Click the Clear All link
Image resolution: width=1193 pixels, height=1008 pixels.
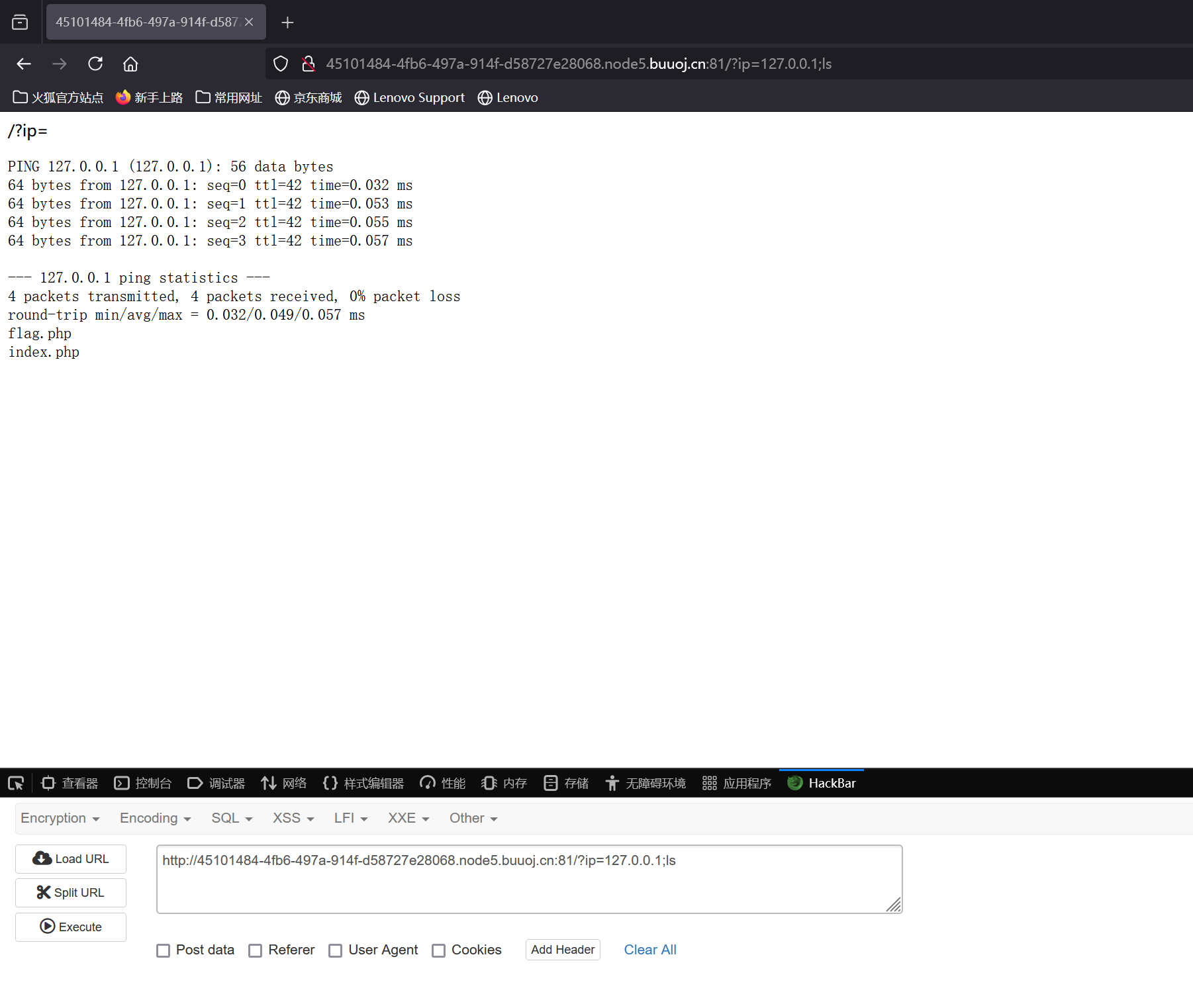point(649,950)
